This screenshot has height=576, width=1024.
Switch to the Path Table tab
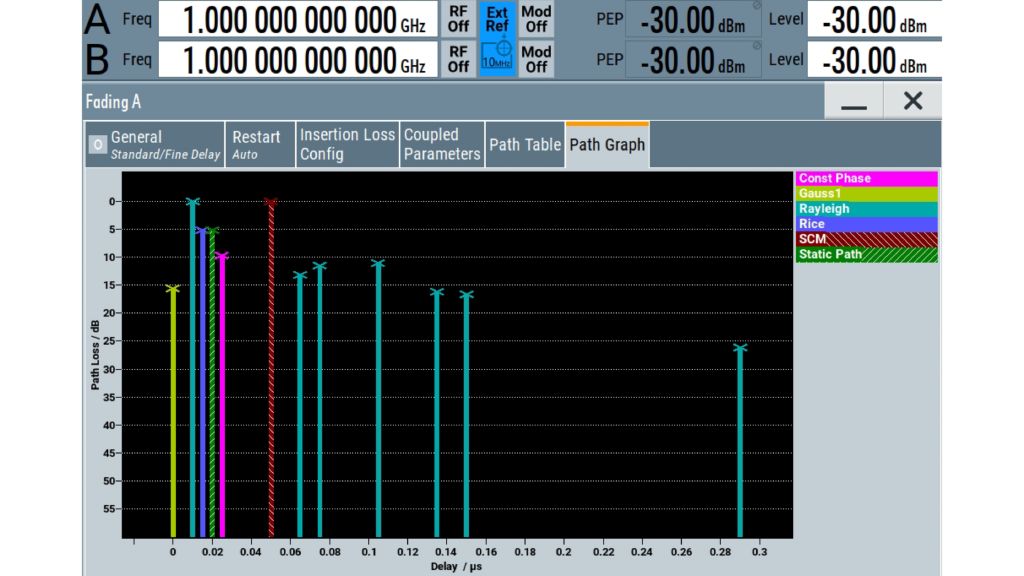pos(525,144)
